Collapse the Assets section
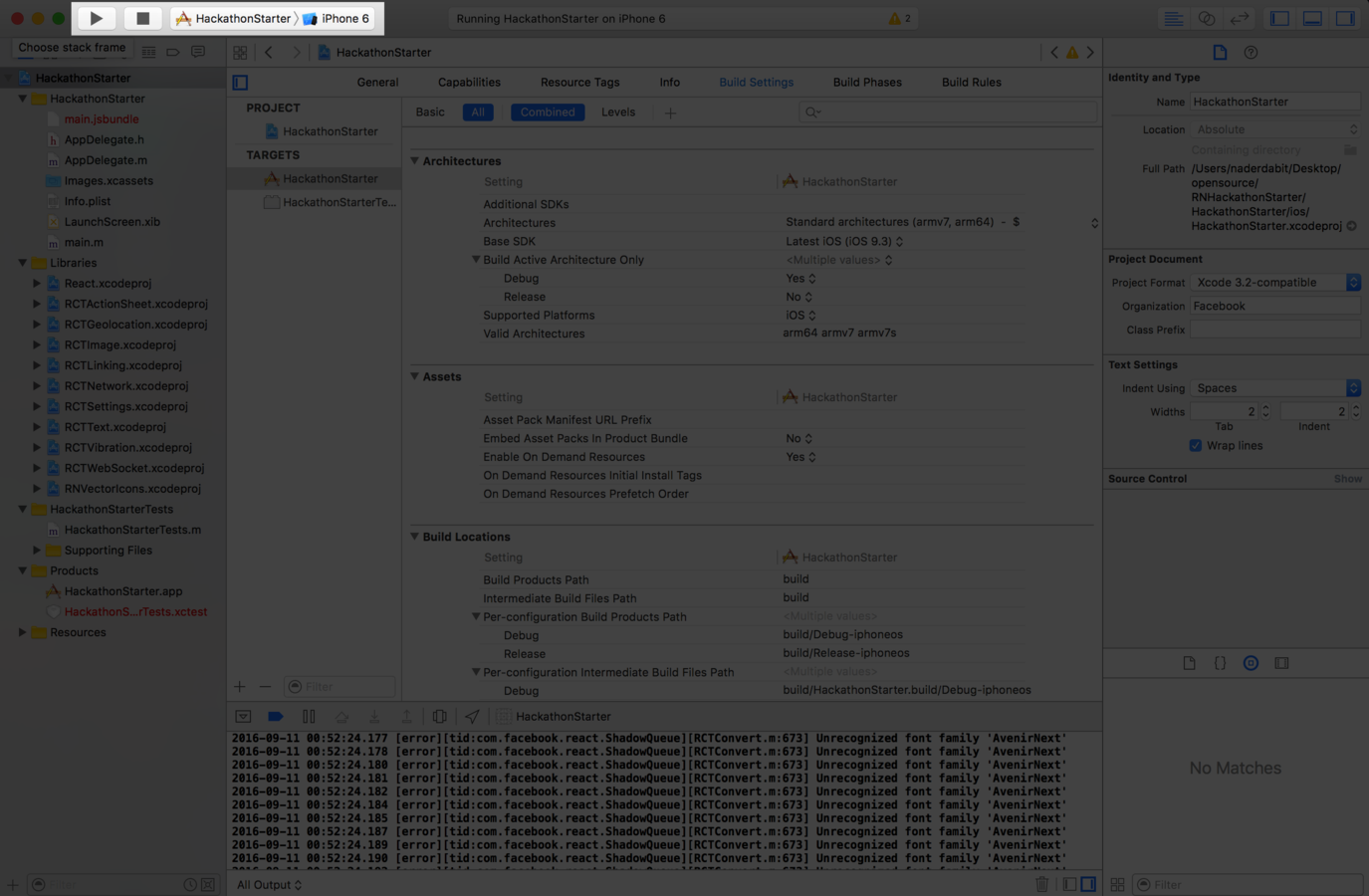Screen dimensions: 1369x896 (415, 376)
